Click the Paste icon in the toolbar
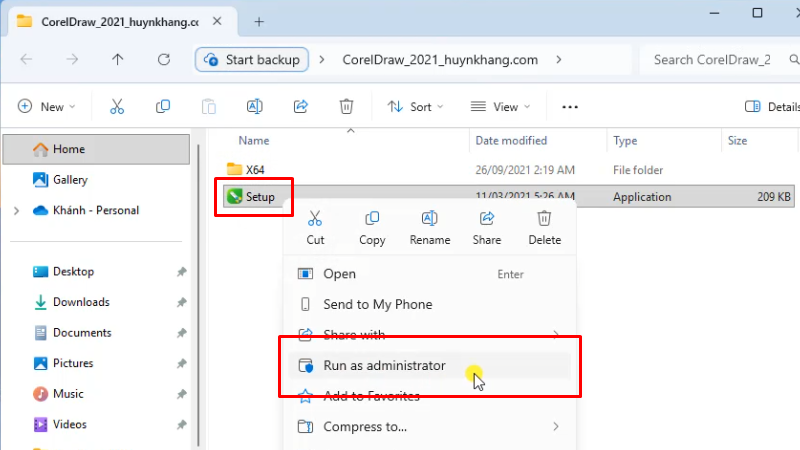 209,107
